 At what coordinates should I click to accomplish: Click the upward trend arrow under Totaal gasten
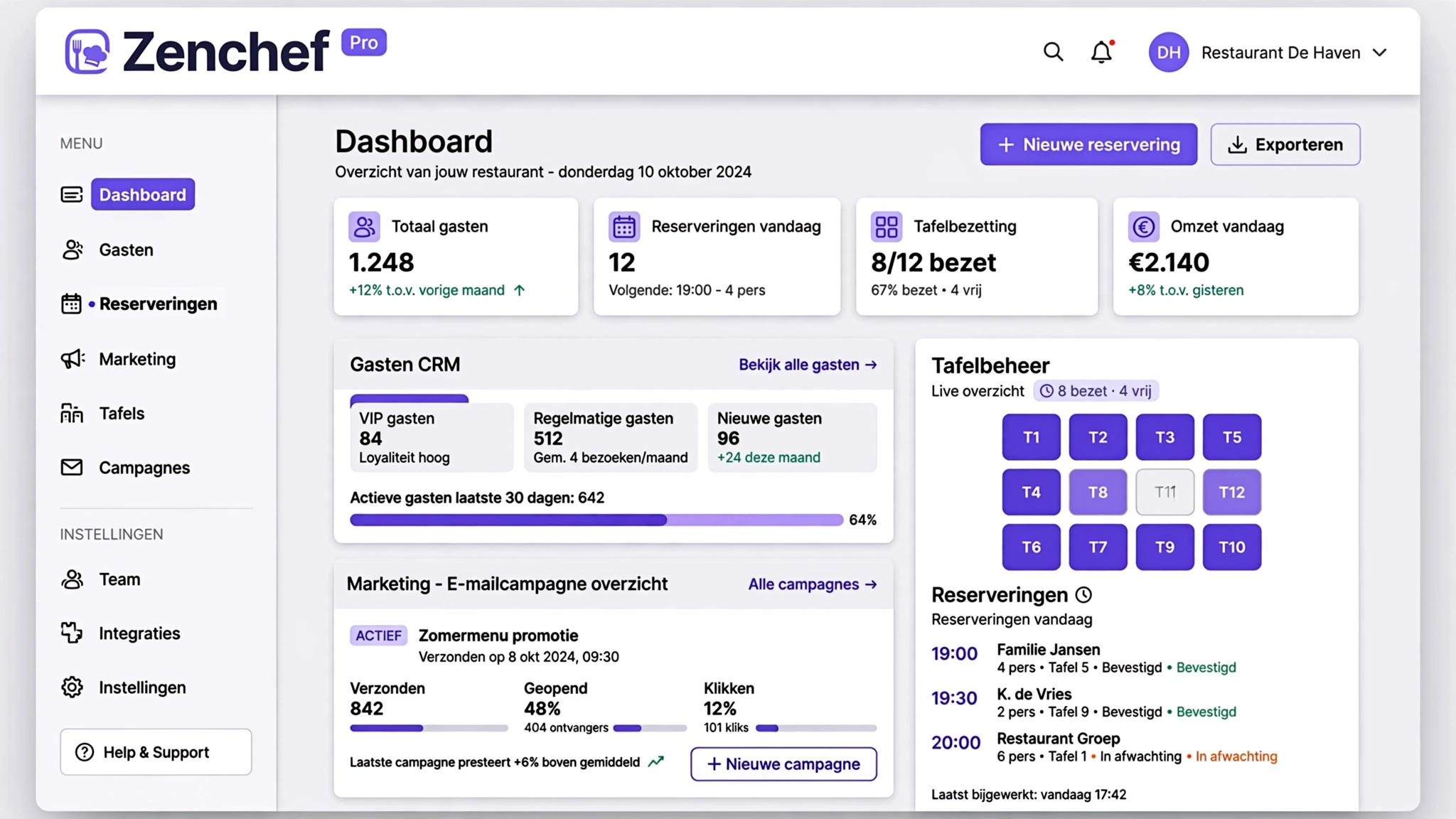519,290
